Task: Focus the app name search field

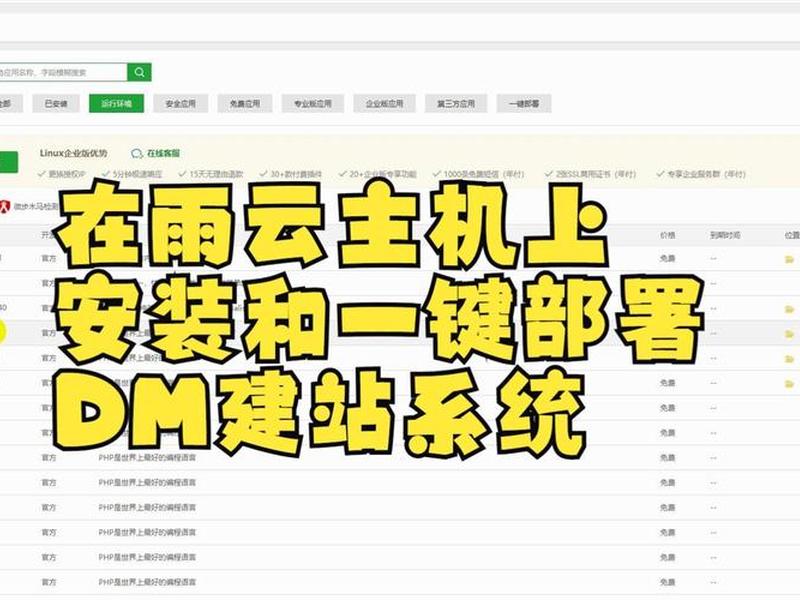Action: click(63, 72)
